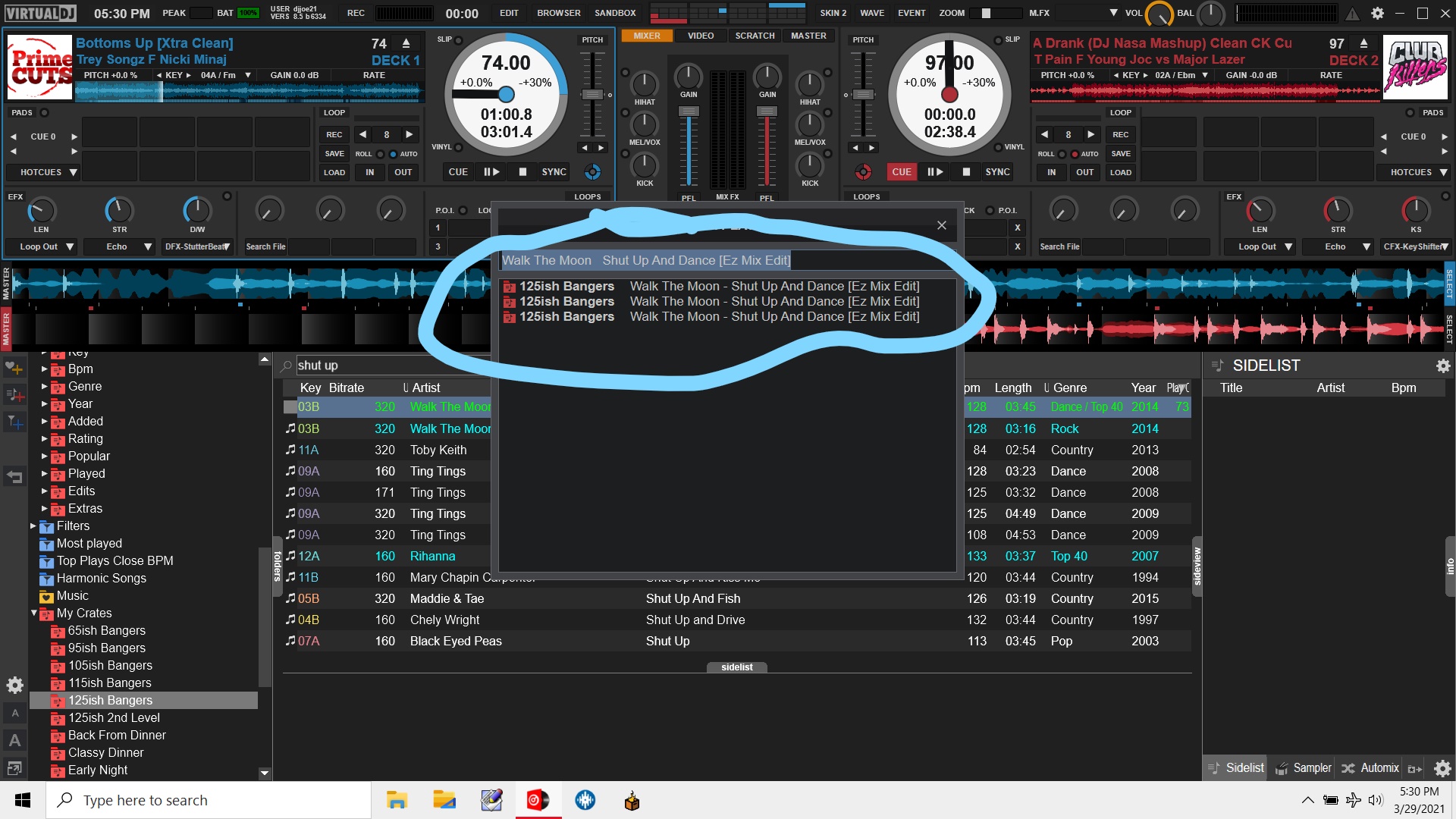This screenshot has width=1456, height=819.
Task: Toggle Deck 1 PADS radio button
Action: (x=44, y=113)
